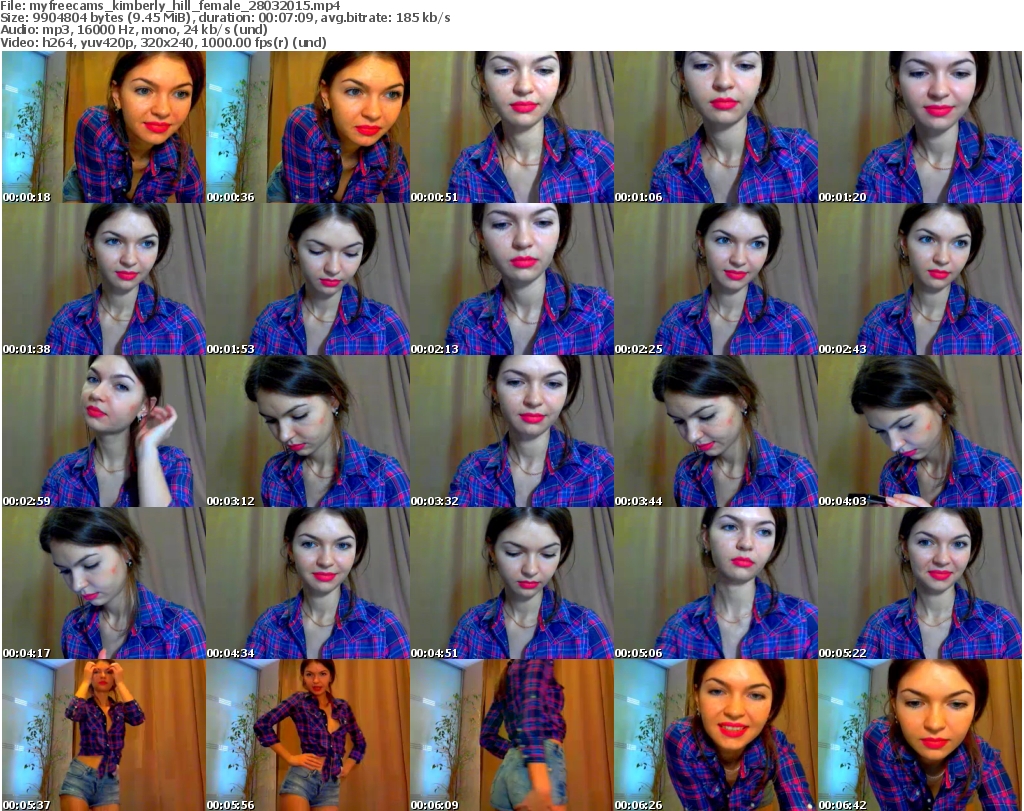Pick the thumbnail stamped 00:01:20
The width and height of the screenshot is (1024, 811).
(920, 127)
